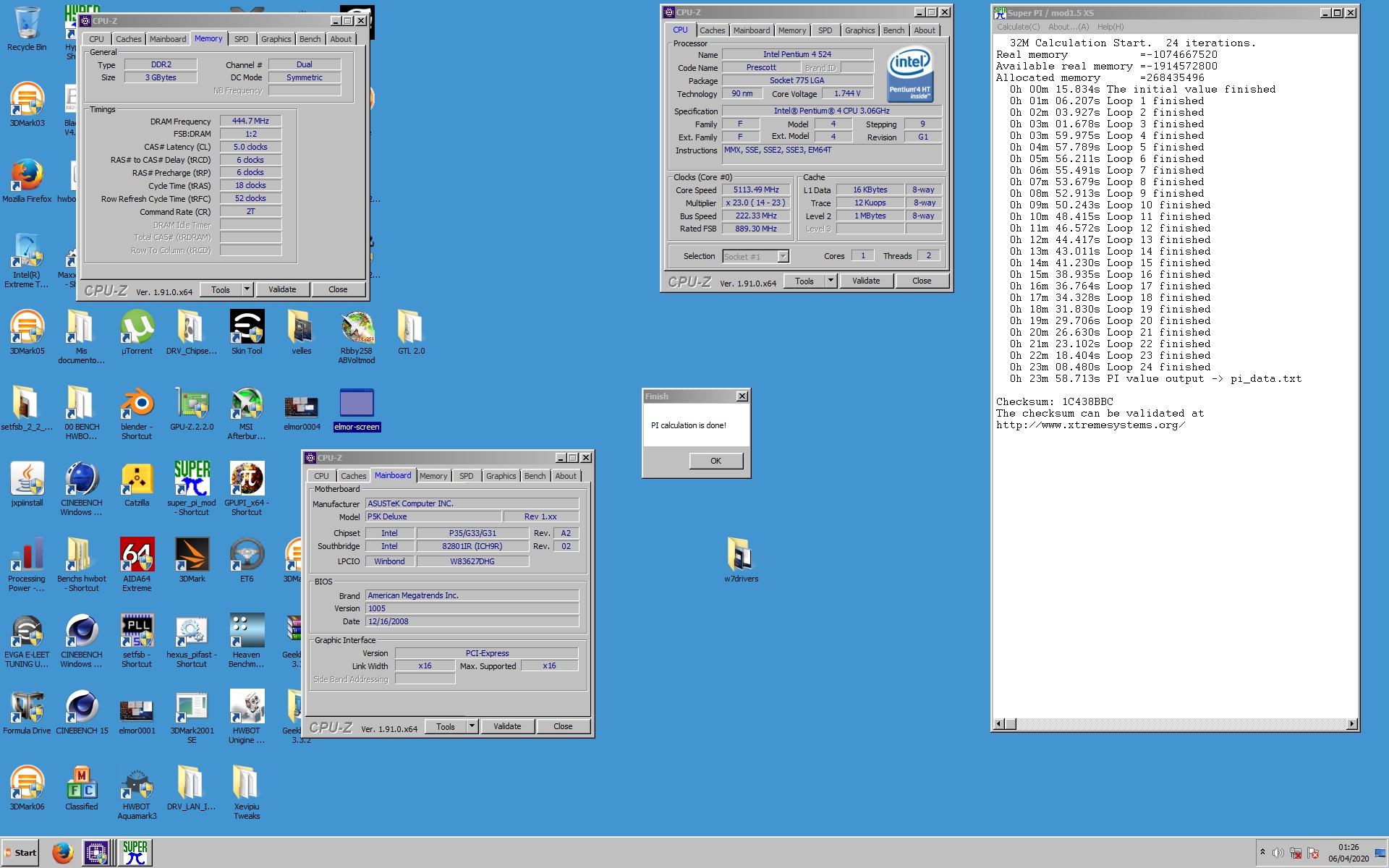Open the Bench tab in Mainboard CPU-Z window
The height and width of the screenshot is (868, 1389).
[x=535, y=476]
